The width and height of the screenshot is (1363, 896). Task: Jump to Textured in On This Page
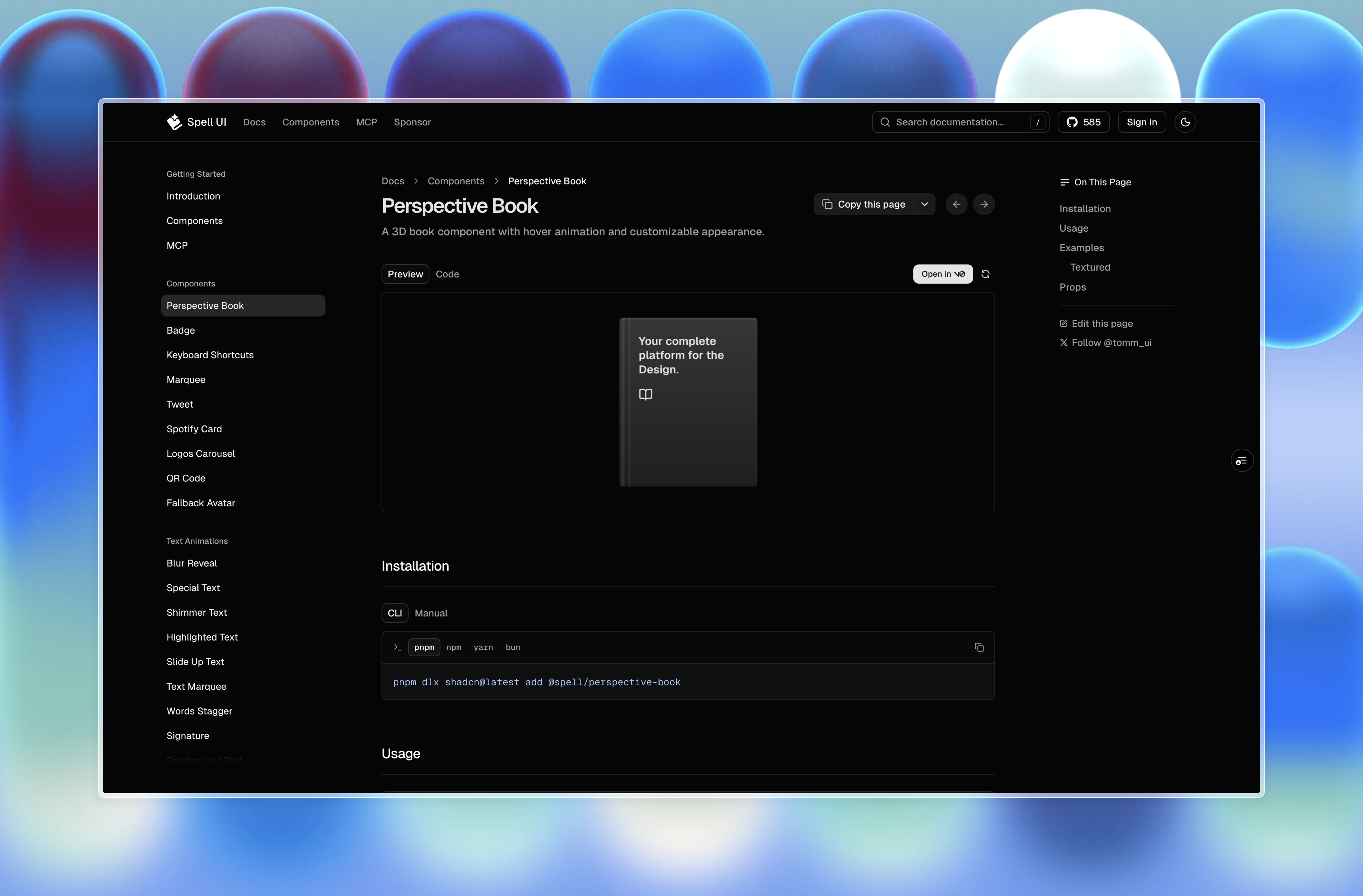click(x=1090, y=267)
